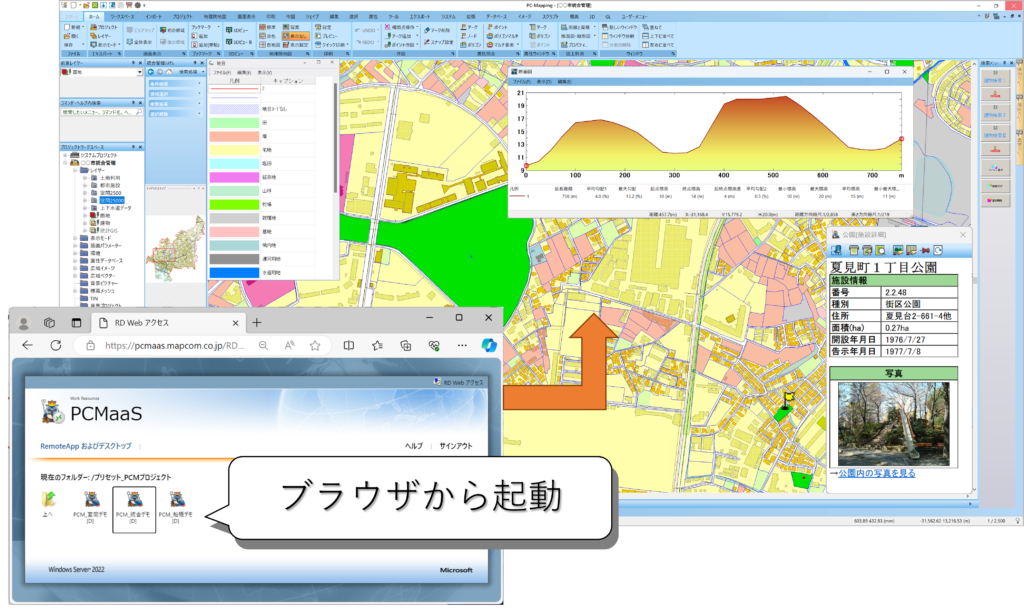
Task: Switch to the インポート ribbon tab
Action: coord(154,16)
